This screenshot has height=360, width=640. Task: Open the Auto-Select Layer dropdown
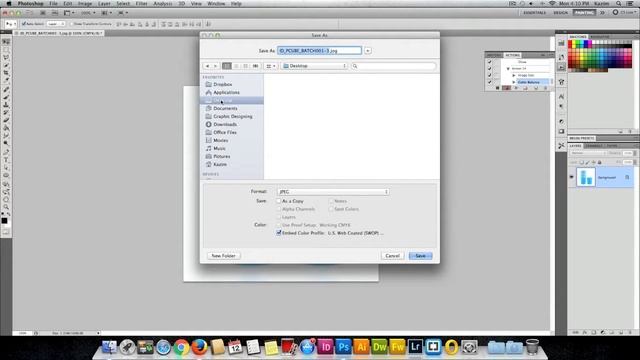click(x=56, y=24)
